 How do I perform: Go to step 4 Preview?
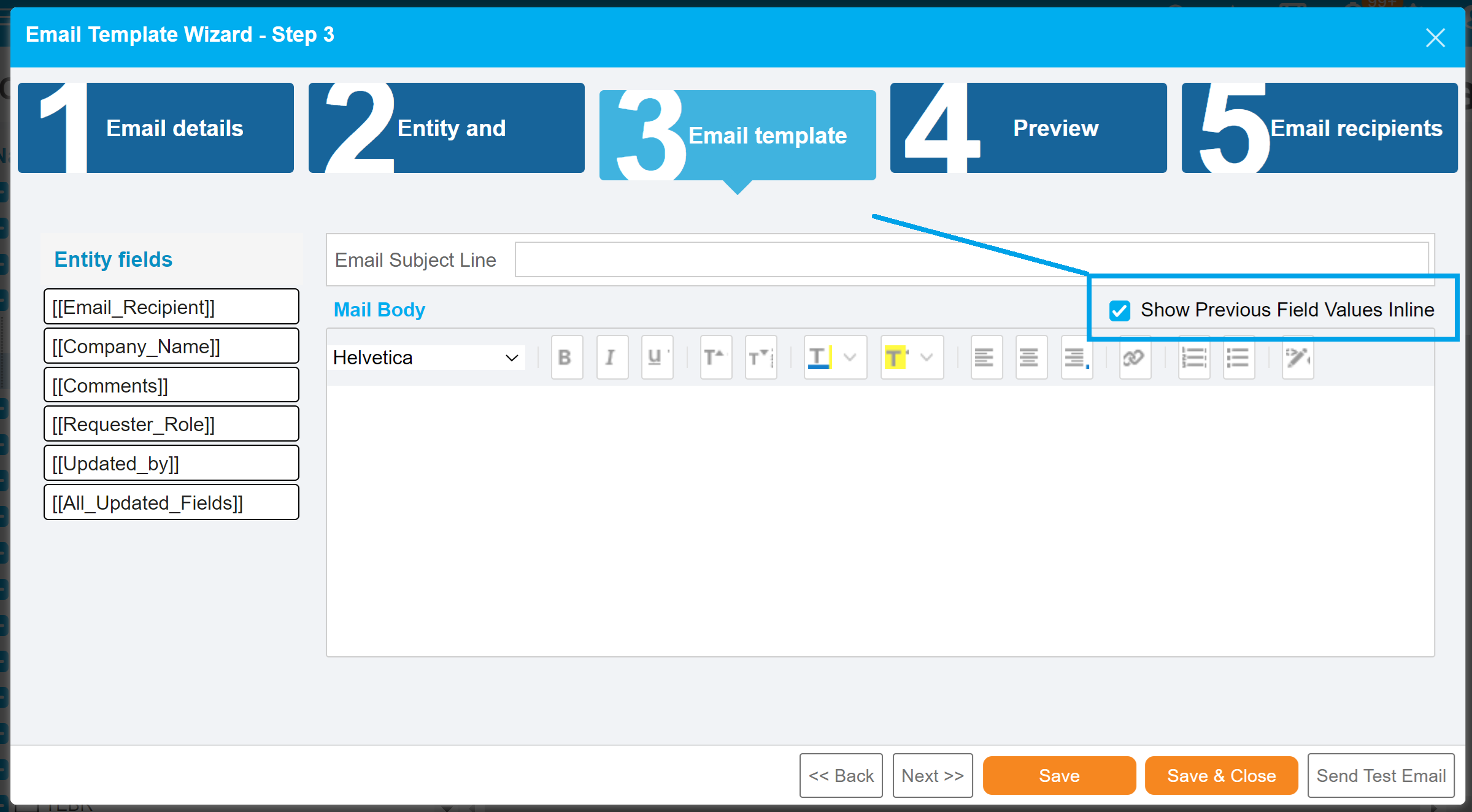[x=1028, y=128]
